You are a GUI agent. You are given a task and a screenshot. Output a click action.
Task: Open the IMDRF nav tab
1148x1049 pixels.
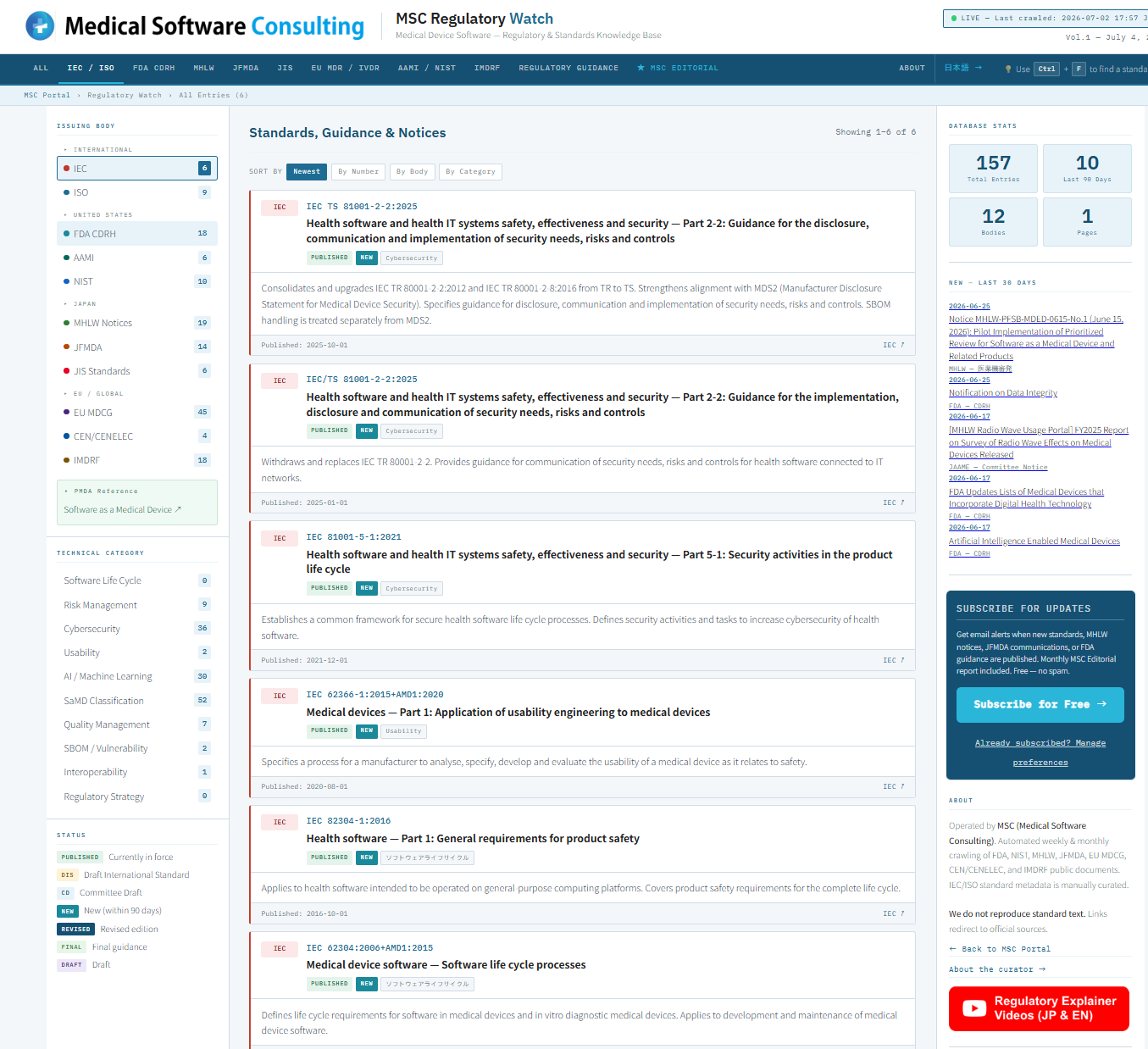point(487,68)
